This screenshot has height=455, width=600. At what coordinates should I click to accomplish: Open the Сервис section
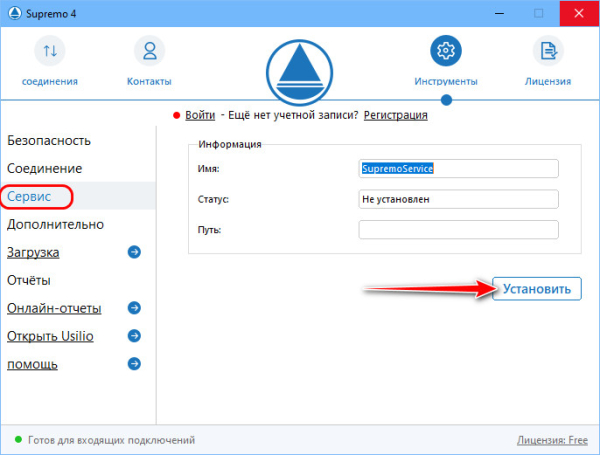click(30, 197)
